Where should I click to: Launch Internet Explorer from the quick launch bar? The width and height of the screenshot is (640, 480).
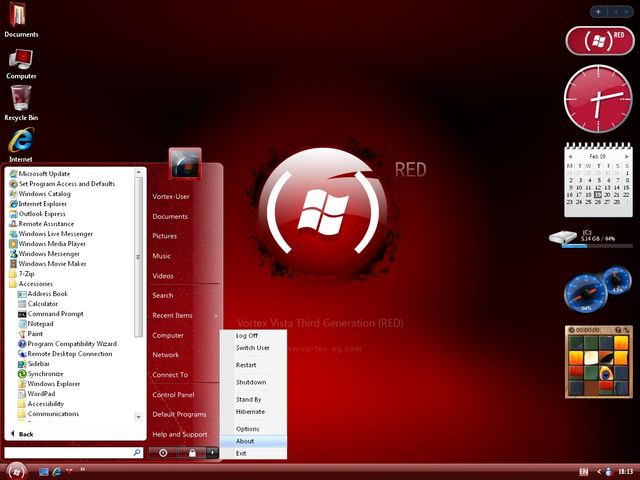57,471
